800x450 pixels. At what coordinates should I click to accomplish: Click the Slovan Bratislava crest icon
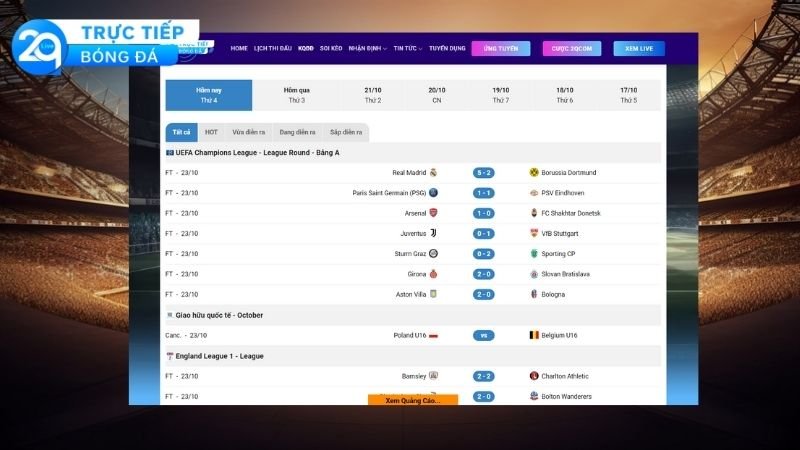click(534, 274)
